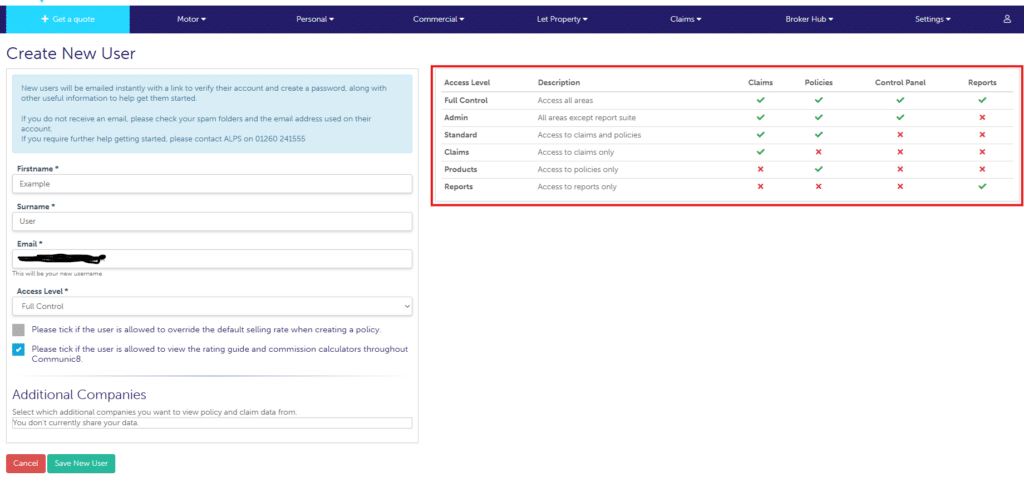Expand the Settings dropdown menu
The width and height of the screenshot is (1024, 477).
click(x=933, y=19)
